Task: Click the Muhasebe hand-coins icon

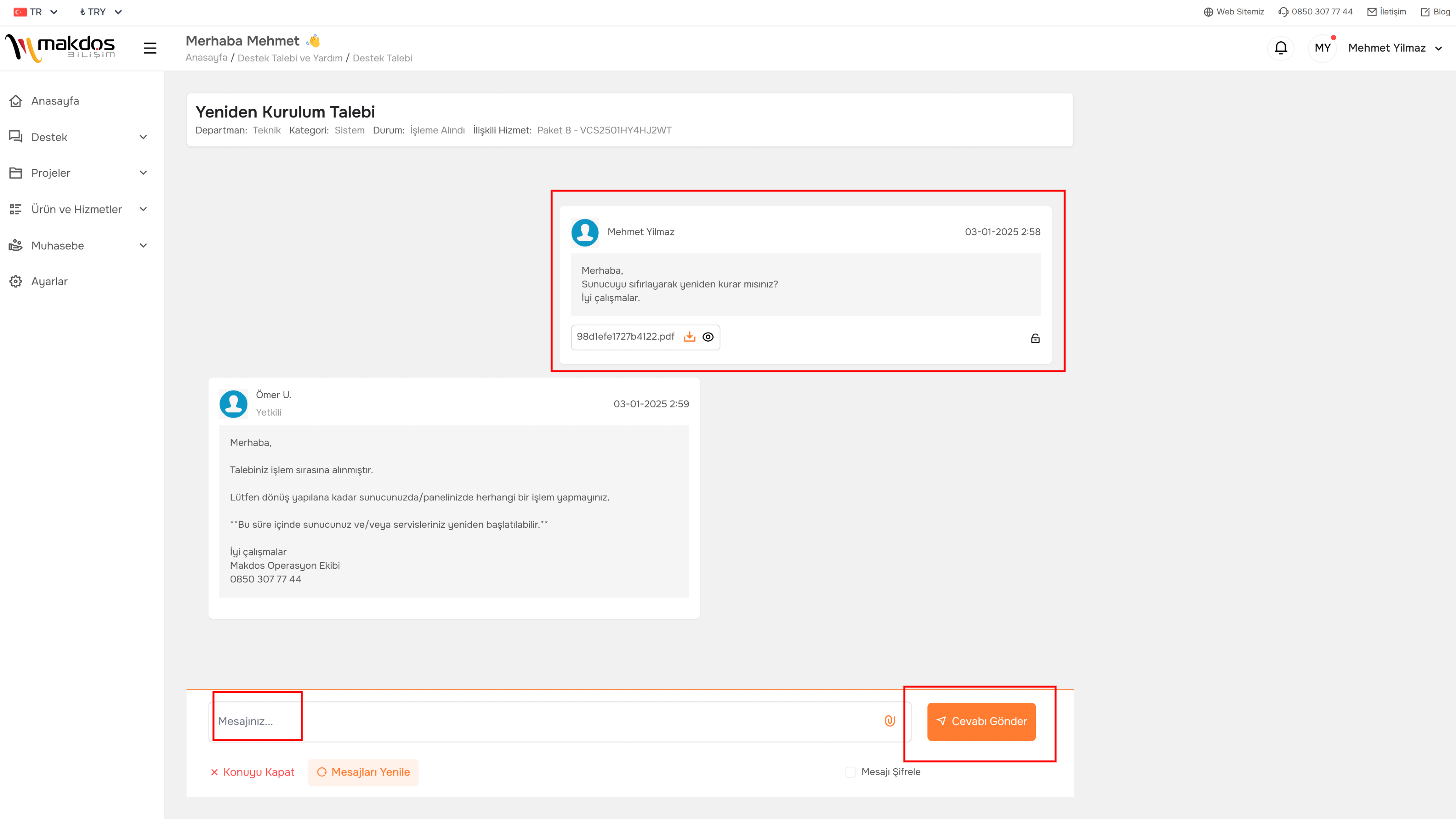Action: [x=16, y=245]
